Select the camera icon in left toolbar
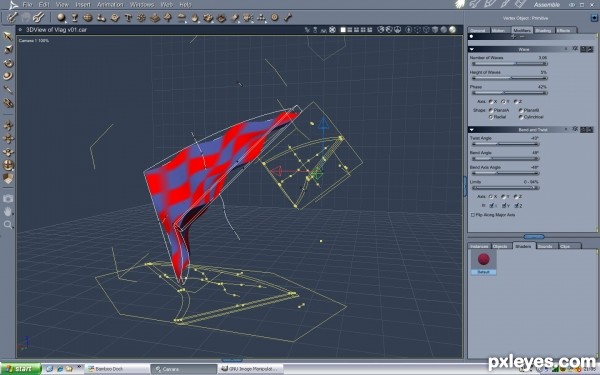600x375 pixels. (x=8, y=199)
